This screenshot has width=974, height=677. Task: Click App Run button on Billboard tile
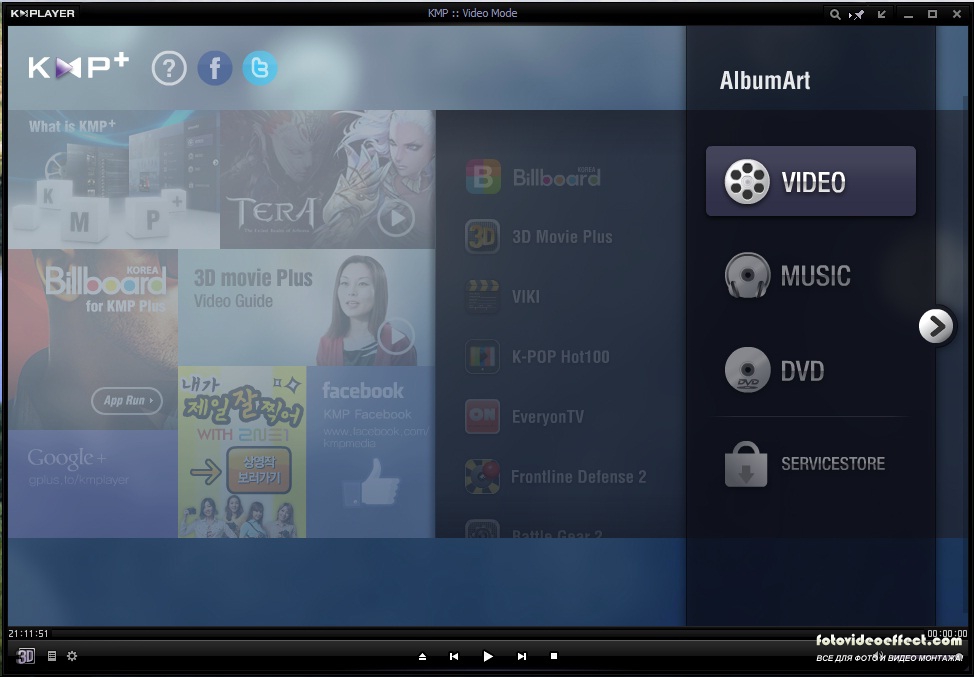coord(127,401)
